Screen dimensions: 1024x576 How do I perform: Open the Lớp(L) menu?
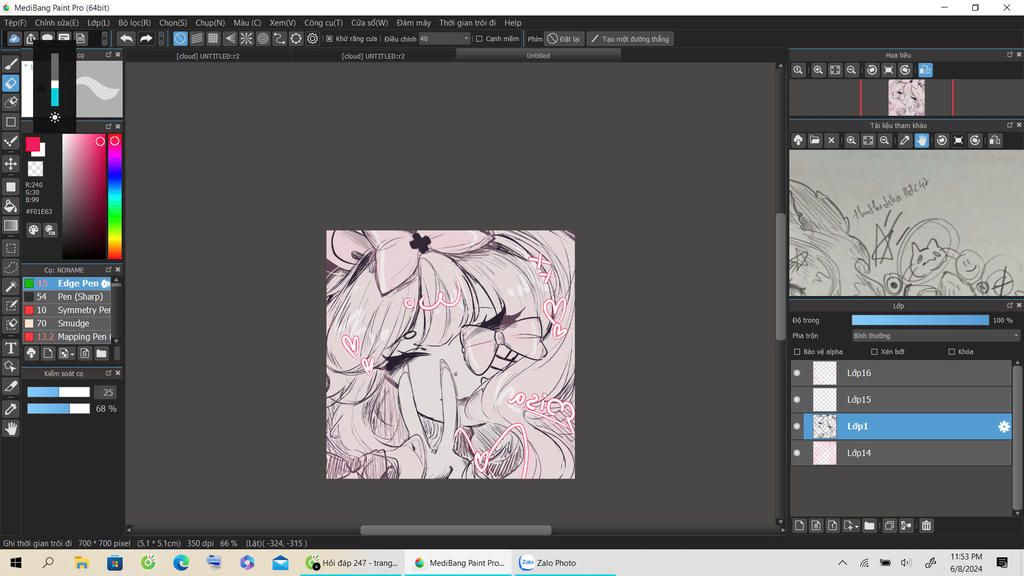coord(99,23)
